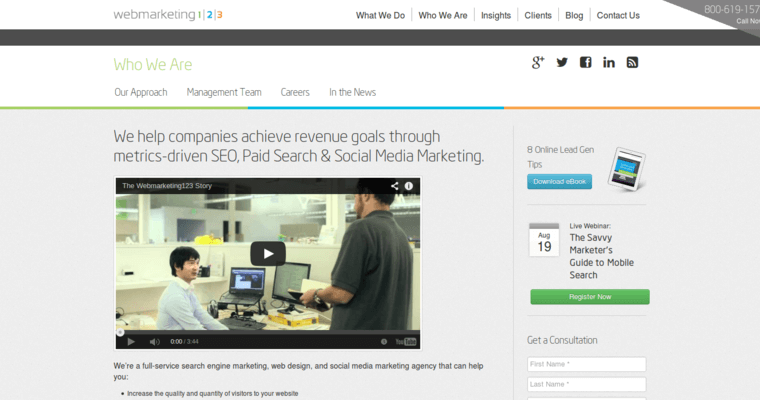This screenshot has height=400, width=760.
Task: Switch to the Management Team tab
Action: point(224,92)
